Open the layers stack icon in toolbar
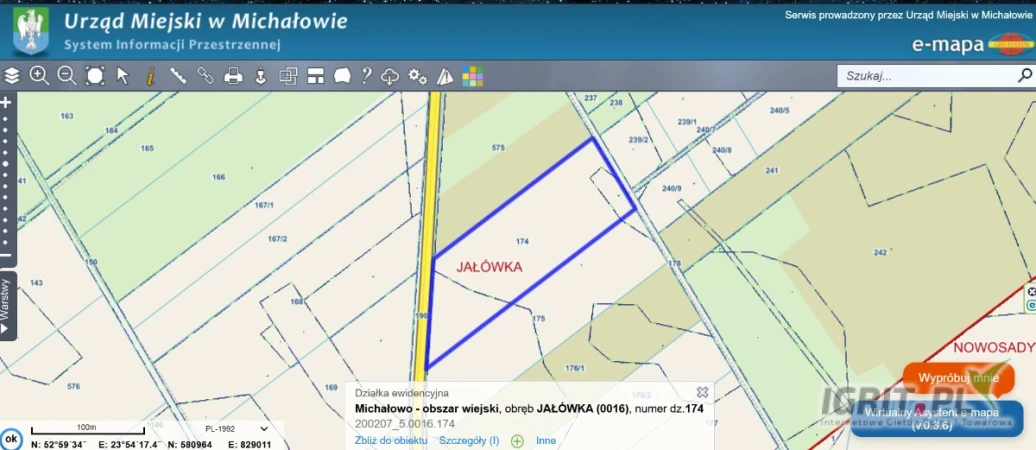The width and height of the screenshot is (1036, 450). 12,76
